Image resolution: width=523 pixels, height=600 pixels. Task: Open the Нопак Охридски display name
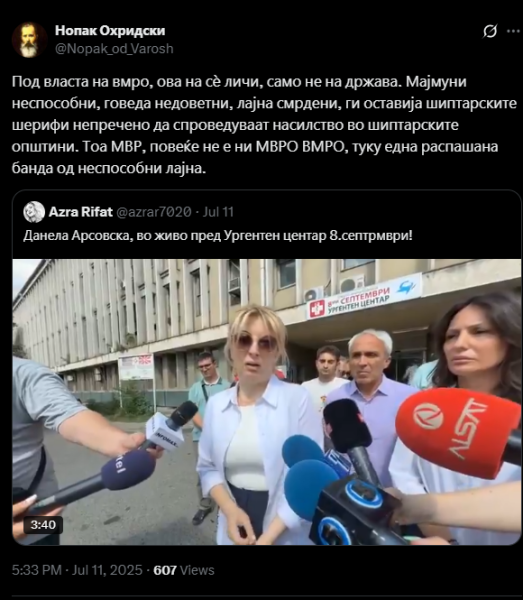110,31
